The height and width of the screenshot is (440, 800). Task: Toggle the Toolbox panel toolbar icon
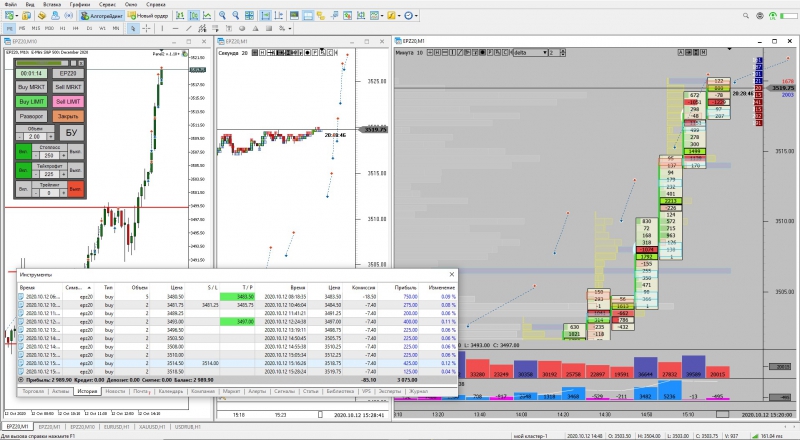click(x=308, y=16)
